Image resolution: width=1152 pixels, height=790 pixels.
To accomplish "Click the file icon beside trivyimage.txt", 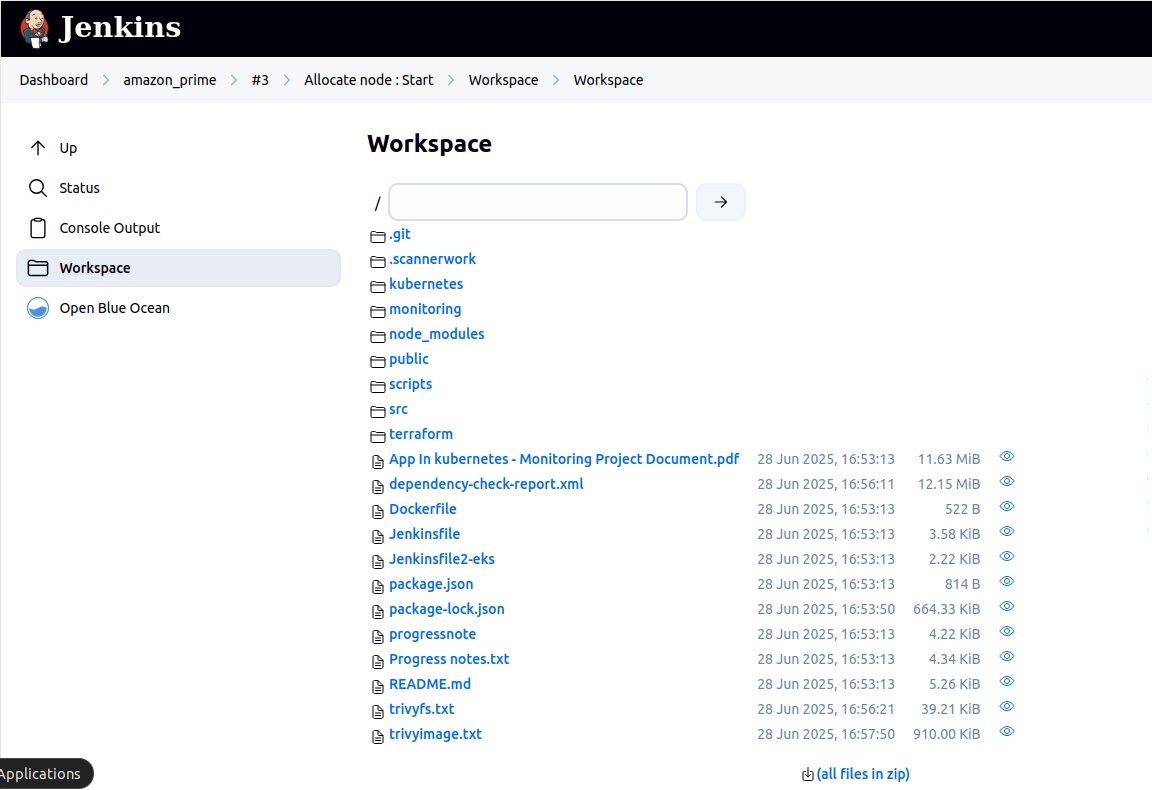I will 378,736.
